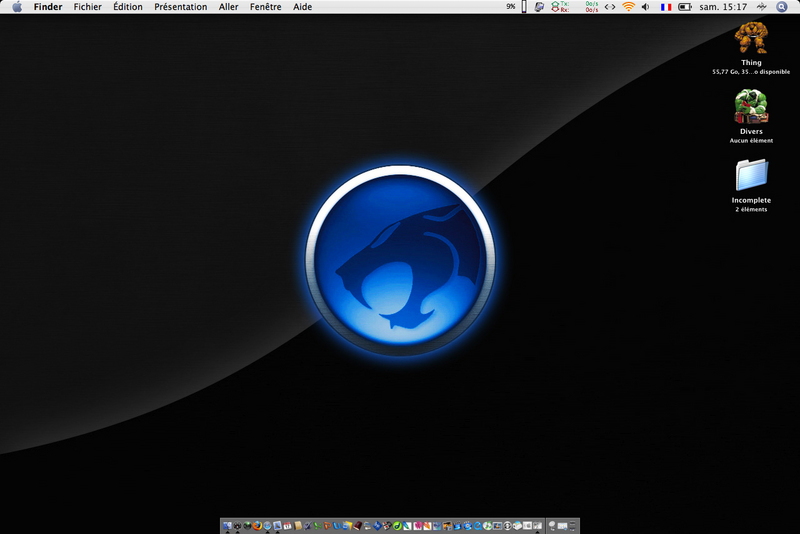Open the Apple menu

[17, 7]
